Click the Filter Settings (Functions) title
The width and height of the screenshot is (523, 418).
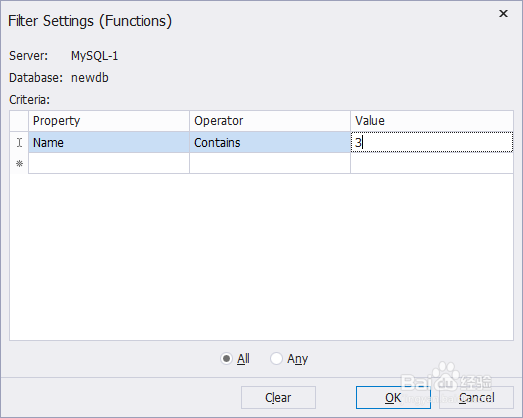point(90,21)
